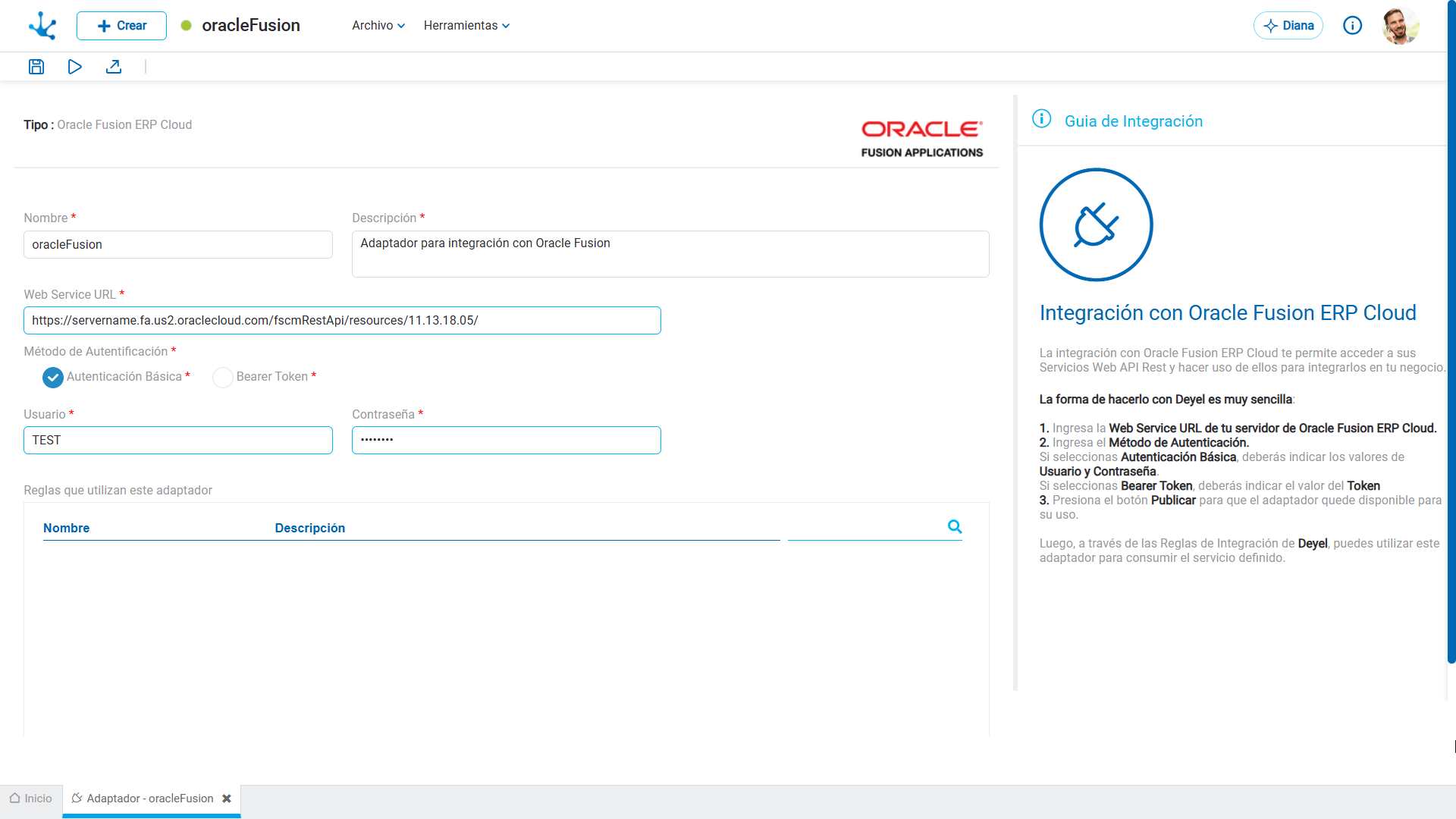Click the Guia de Integración info icon
This screenshot has width=1456, height=819.
pyautogui.click(x=1042, y=119)
